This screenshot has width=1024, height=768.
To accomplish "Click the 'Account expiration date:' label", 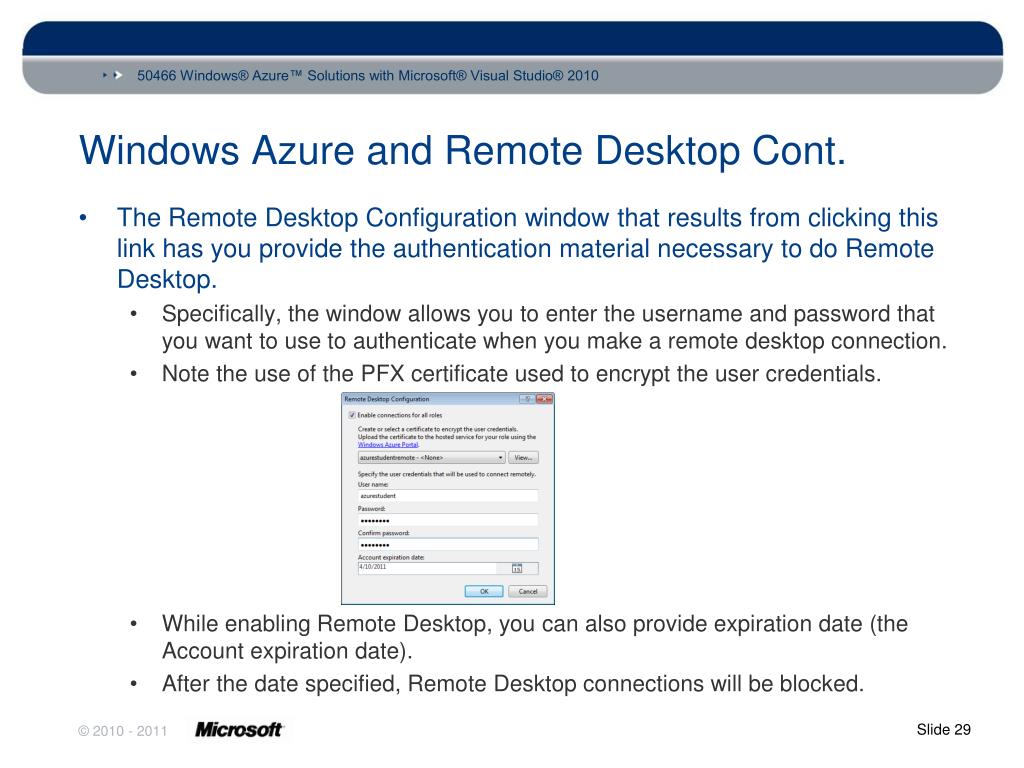I will tap(391, 558).
